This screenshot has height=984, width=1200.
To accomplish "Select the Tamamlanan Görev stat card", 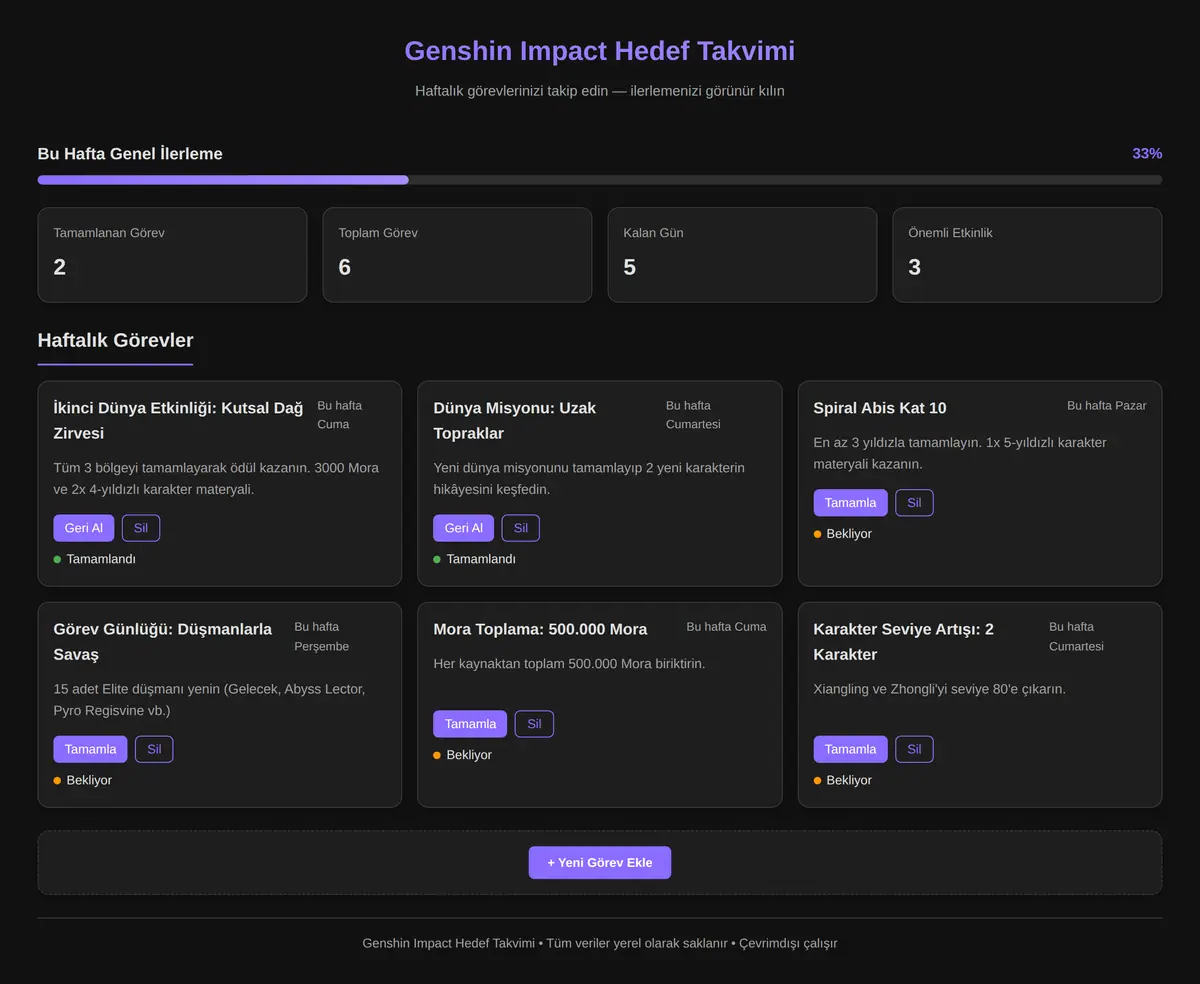I will [x=172, y=255].
